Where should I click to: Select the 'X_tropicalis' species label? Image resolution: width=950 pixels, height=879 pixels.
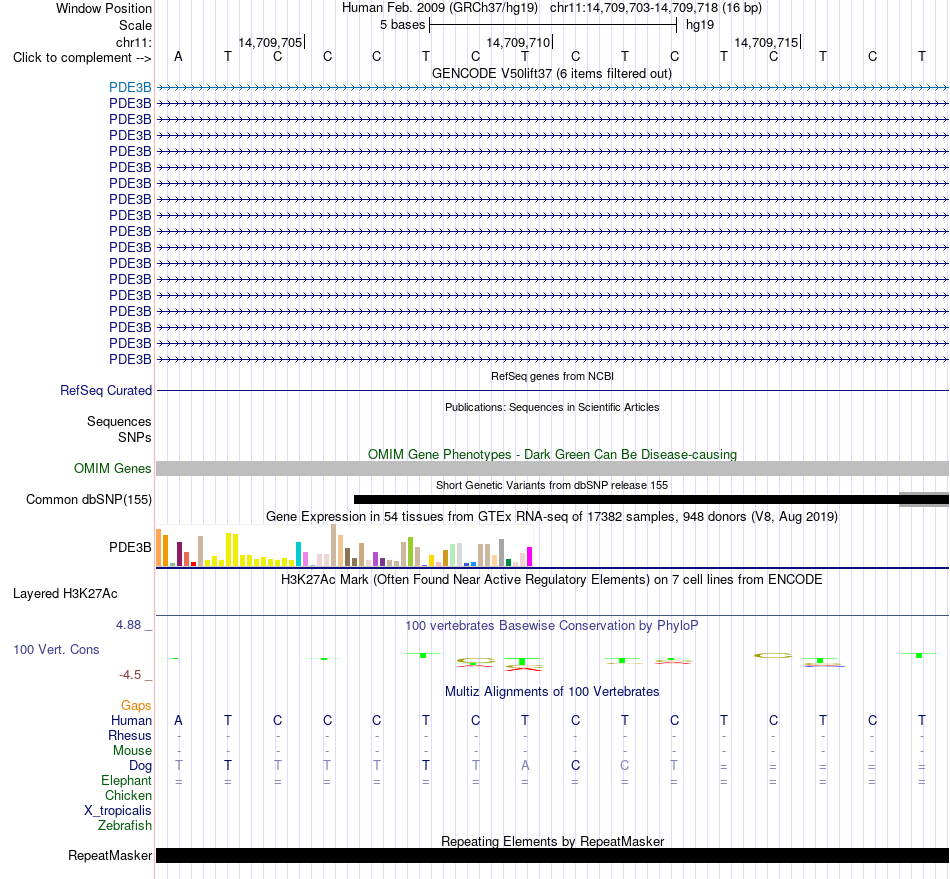118,811
